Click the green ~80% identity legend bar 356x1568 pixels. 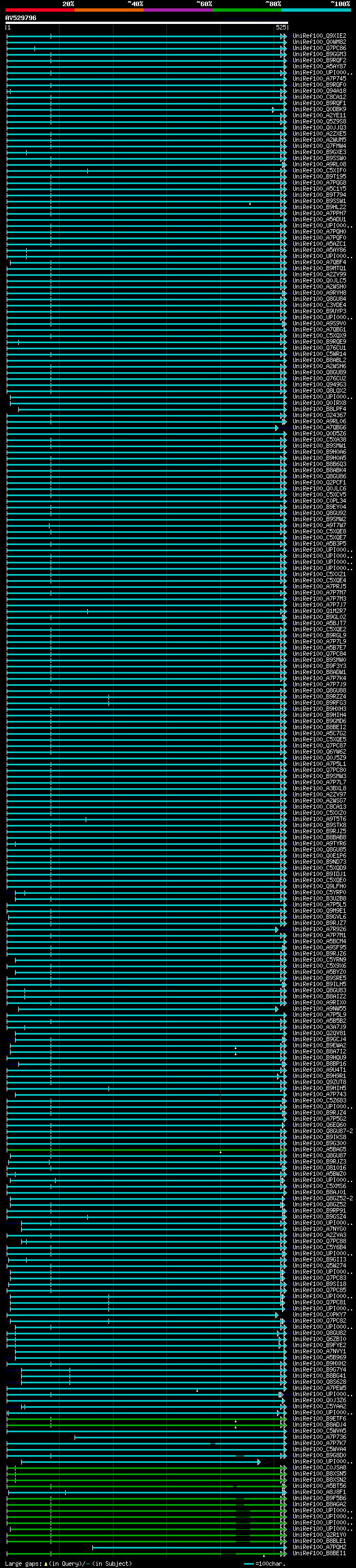pyautogui.click(x=247, y=10)
